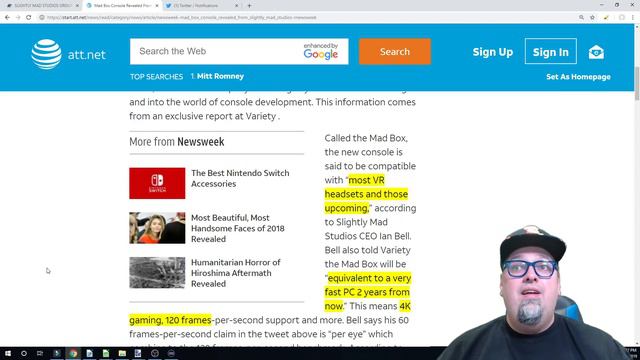Click the yellow extension icon in Chrome toolbar

606,18
